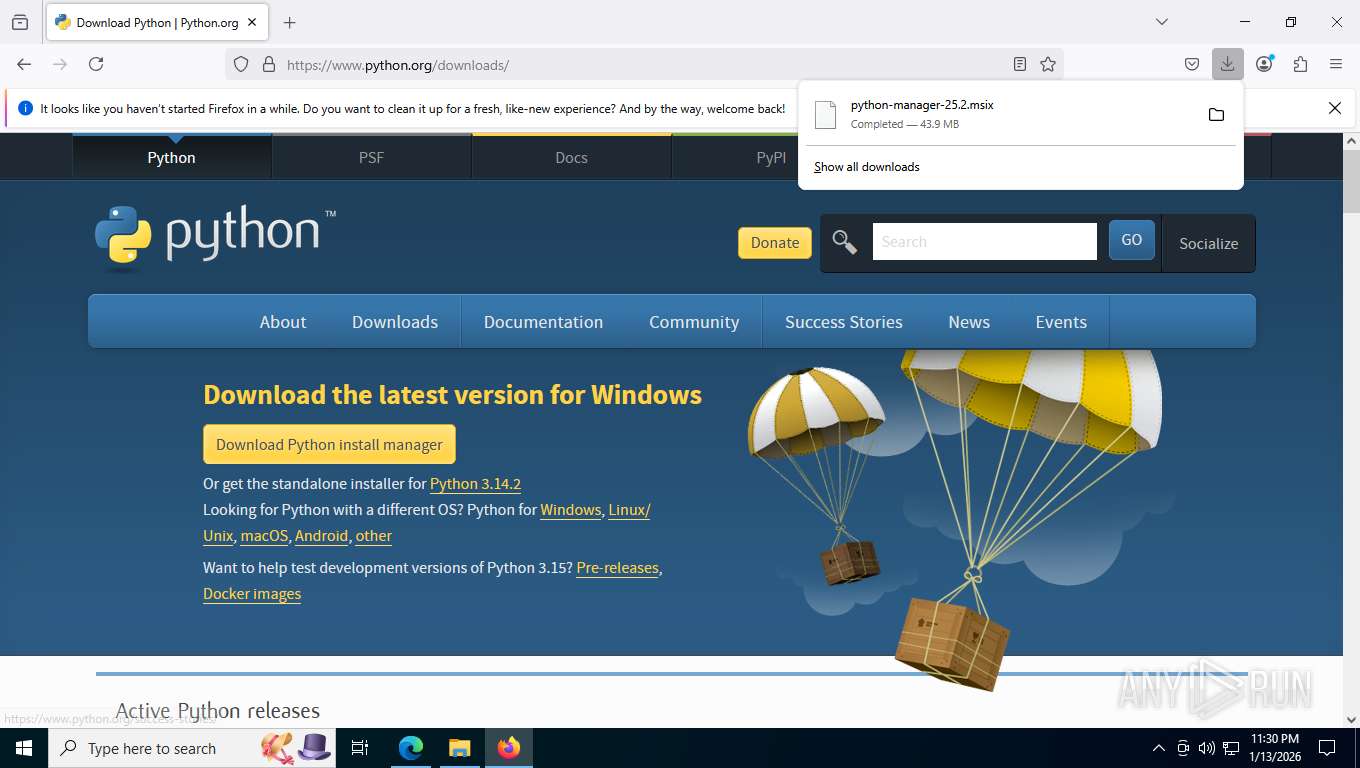Switch to the PyPI top tab
This screenshot has width=1360, height=768.
[771, 157]
